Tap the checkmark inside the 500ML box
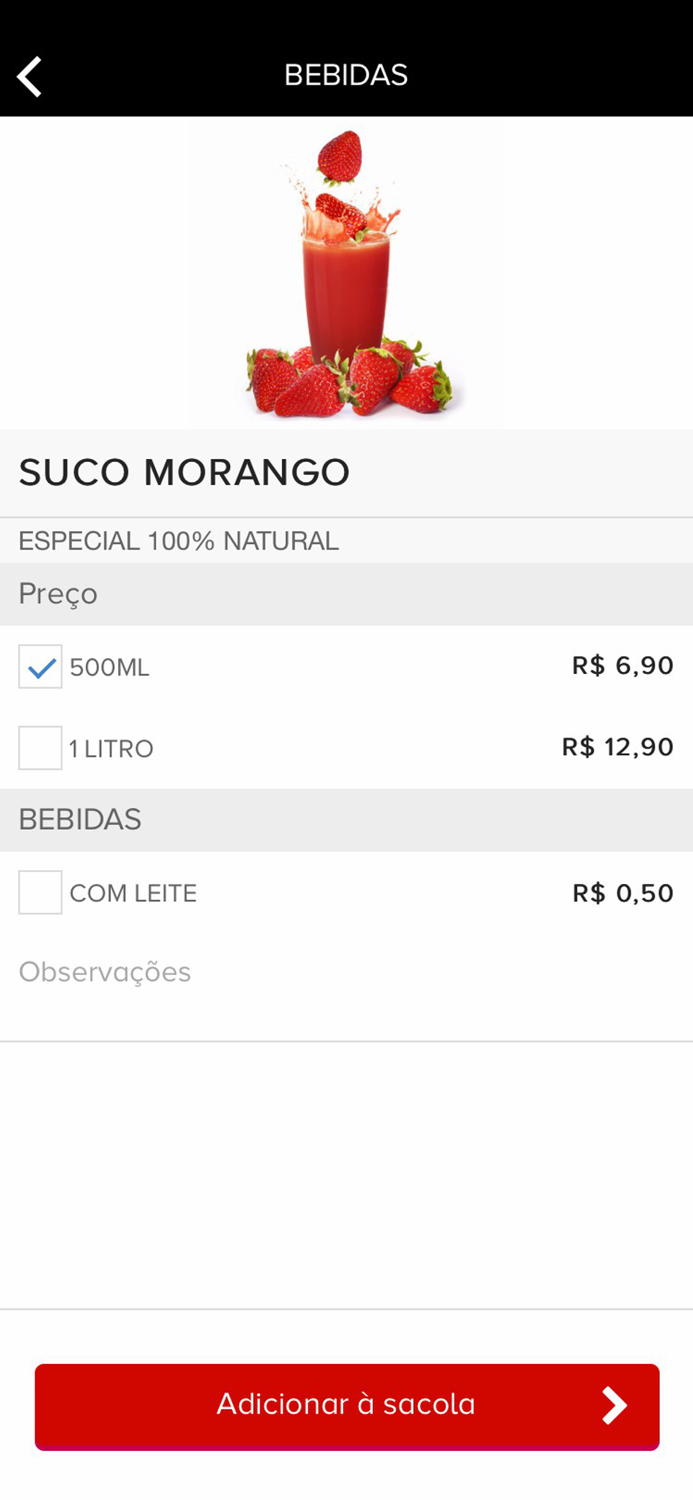Image resolution: width=693 pixels, height=1500 pixels. (40, 666)
